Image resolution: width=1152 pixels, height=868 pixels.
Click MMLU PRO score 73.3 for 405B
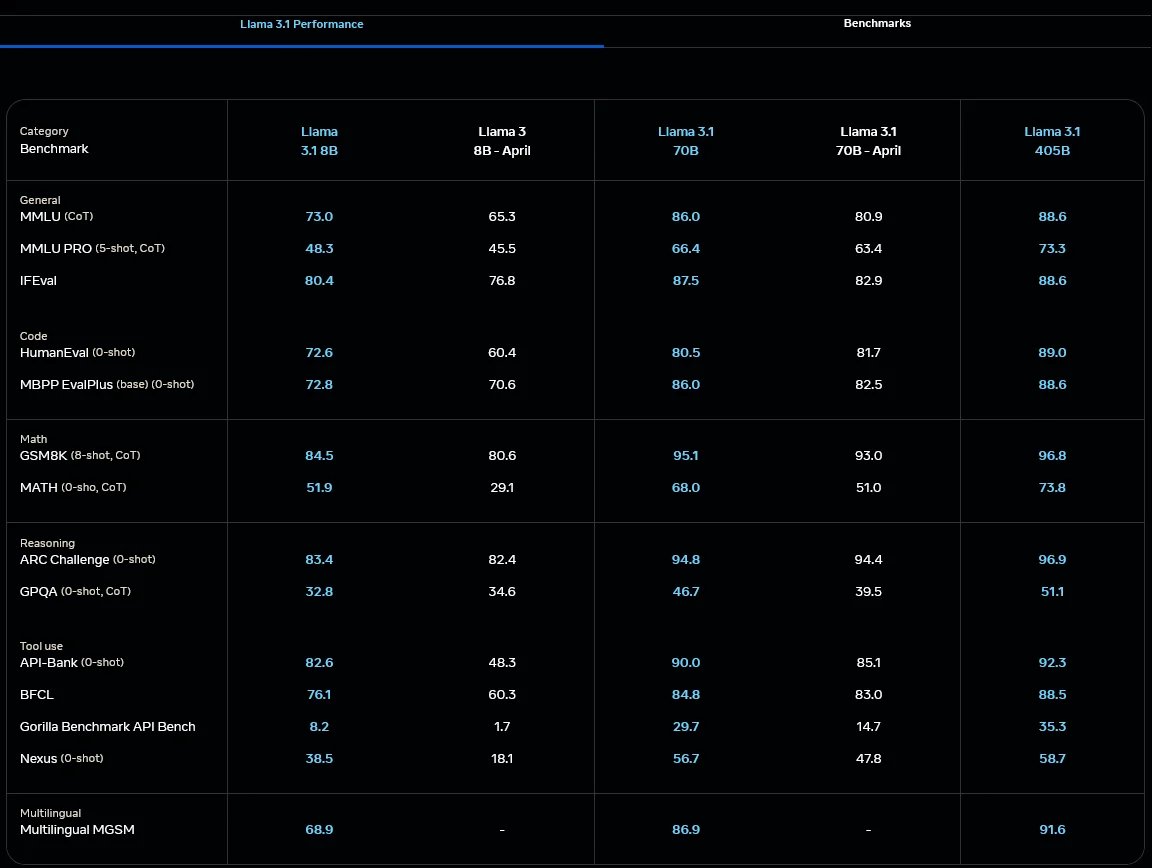1052,248
